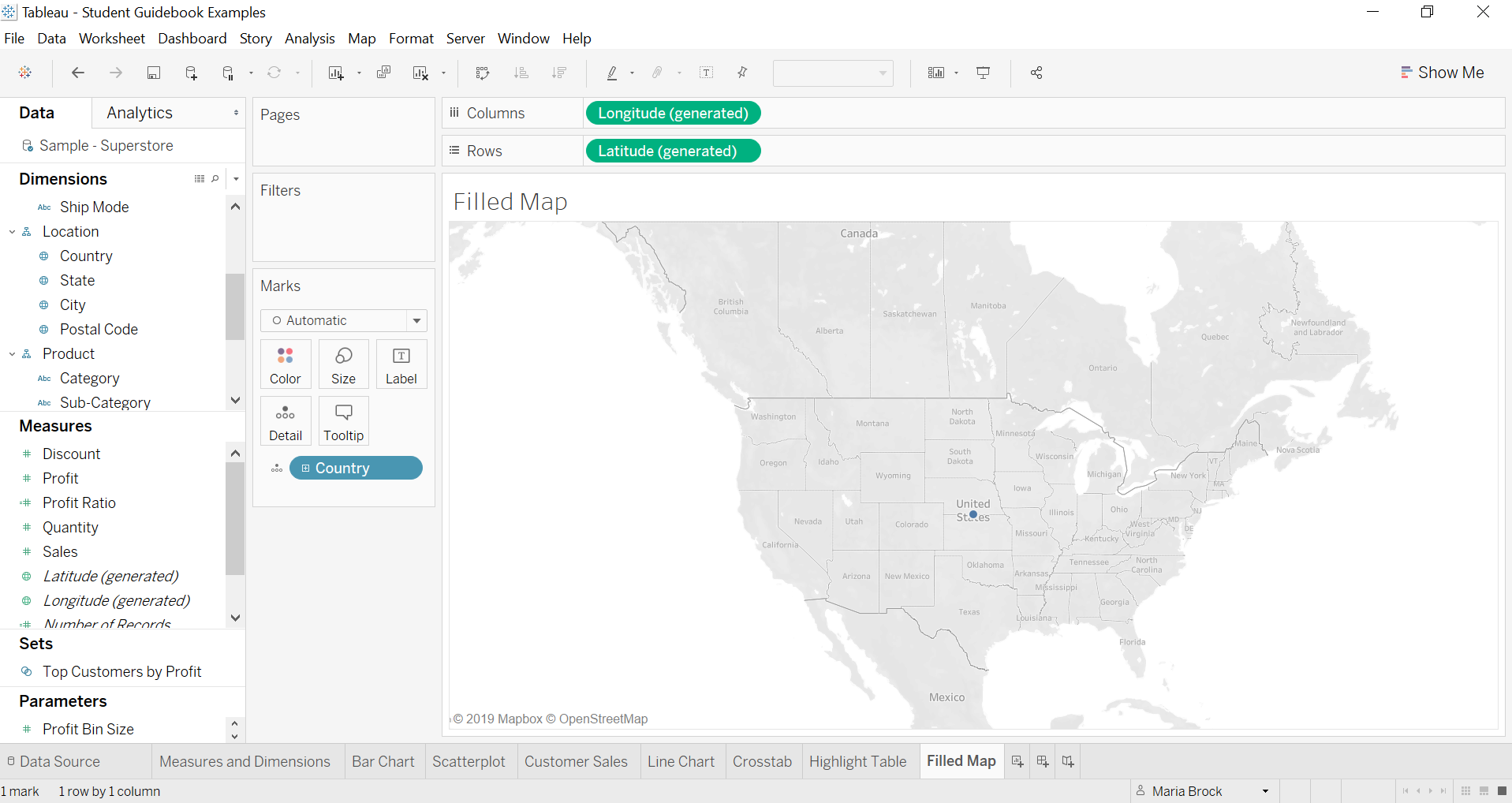Viewport: 1512px width, 803px height.
Task: Open the Worksheet menu
Action: (112, 39)
